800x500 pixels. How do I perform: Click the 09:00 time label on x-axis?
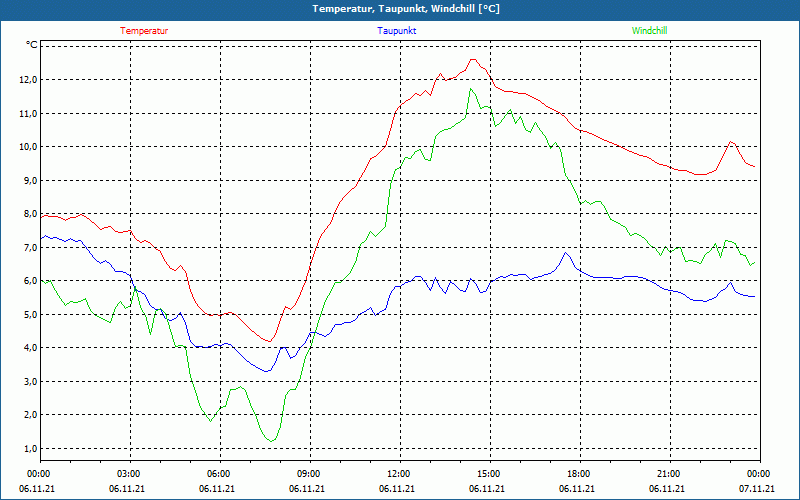[x=309, y=474]
